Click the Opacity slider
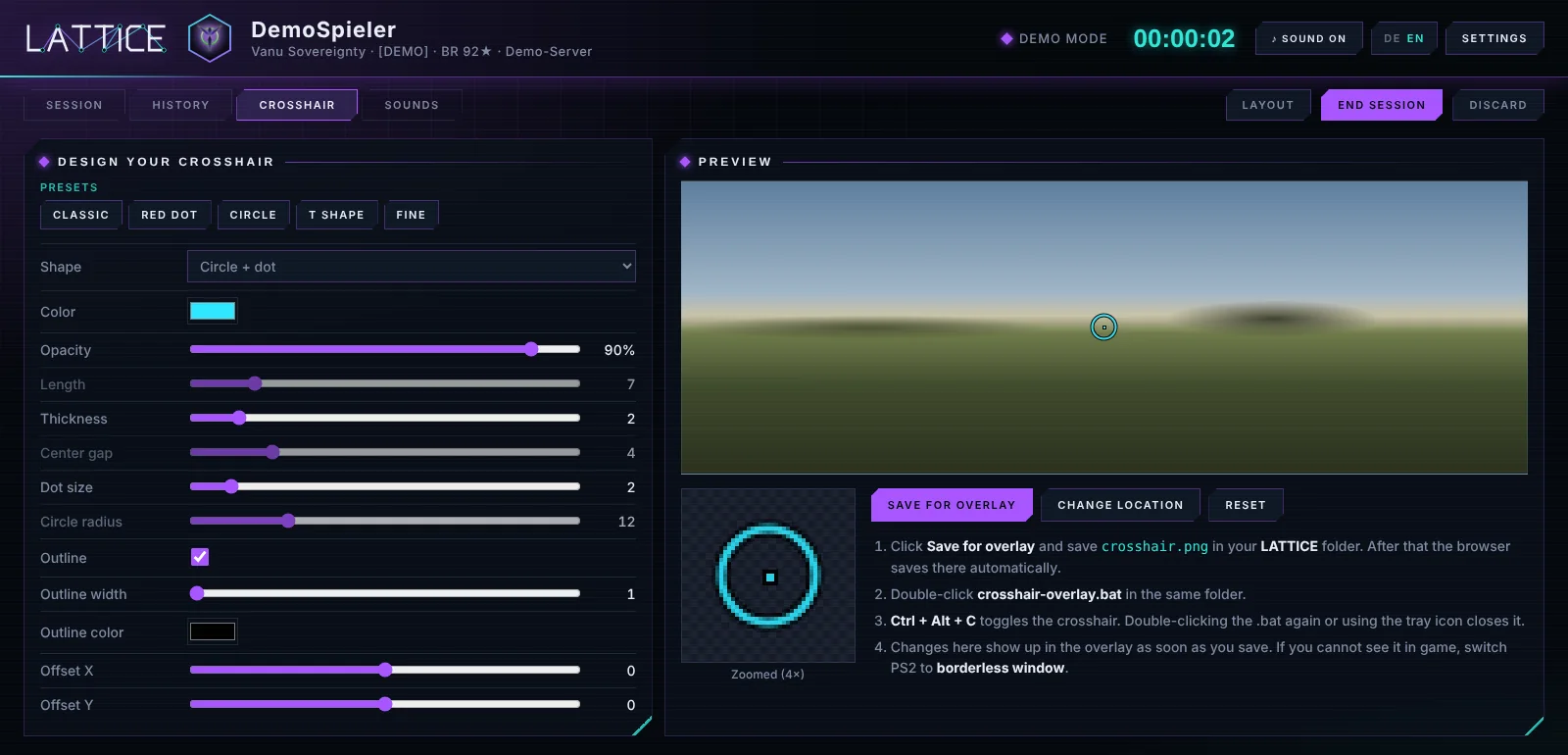Viewport: 1568px width, 755px height. point(385,349)
